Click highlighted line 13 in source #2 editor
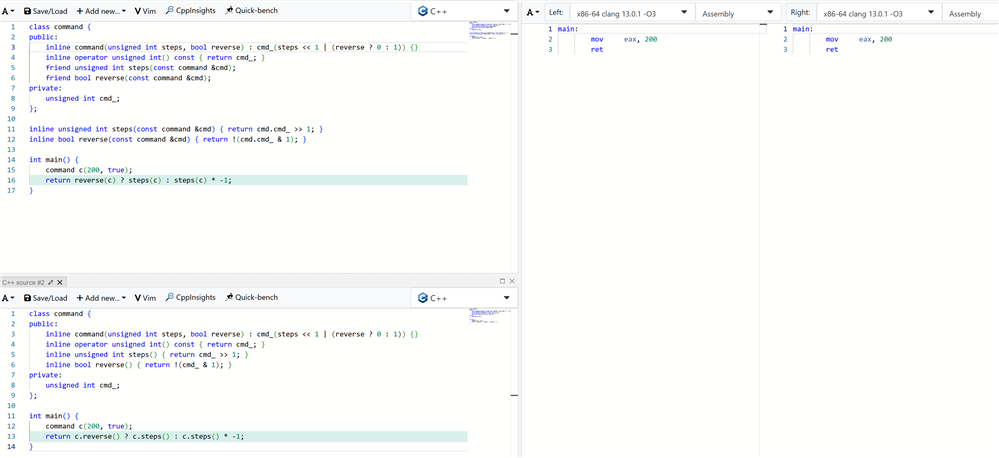The image size is (999, 458). point(248,436)
